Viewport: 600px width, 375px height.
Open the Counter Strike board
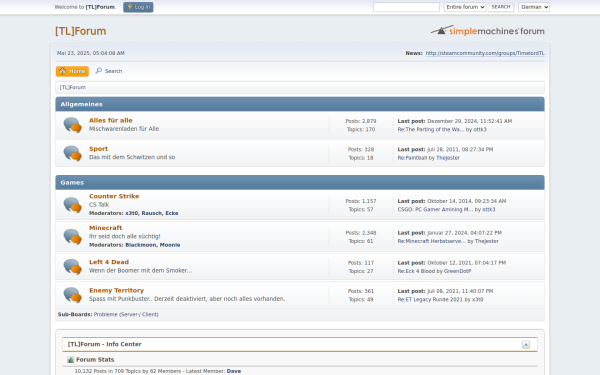114,196
